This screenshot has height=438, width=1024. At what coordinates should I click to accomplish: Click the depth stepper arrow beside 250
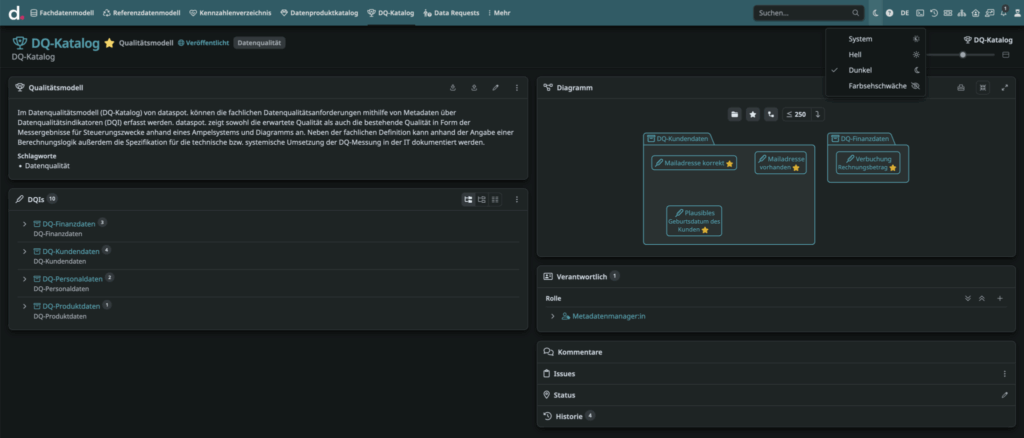[x=816, y=114]
